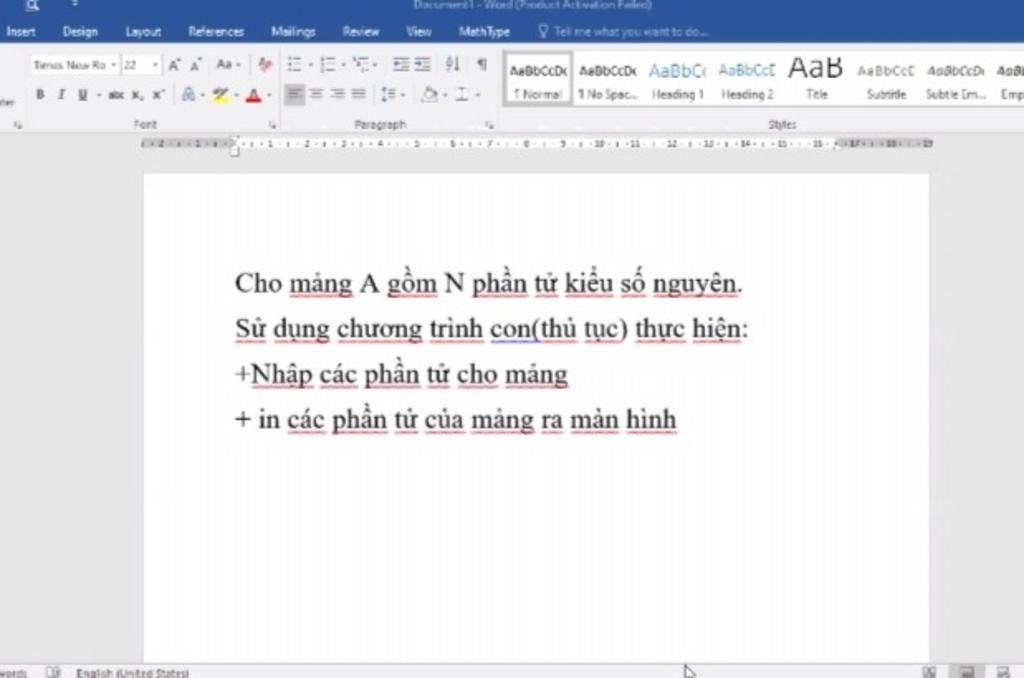Open Font dialog launcher

click(272, 125)
